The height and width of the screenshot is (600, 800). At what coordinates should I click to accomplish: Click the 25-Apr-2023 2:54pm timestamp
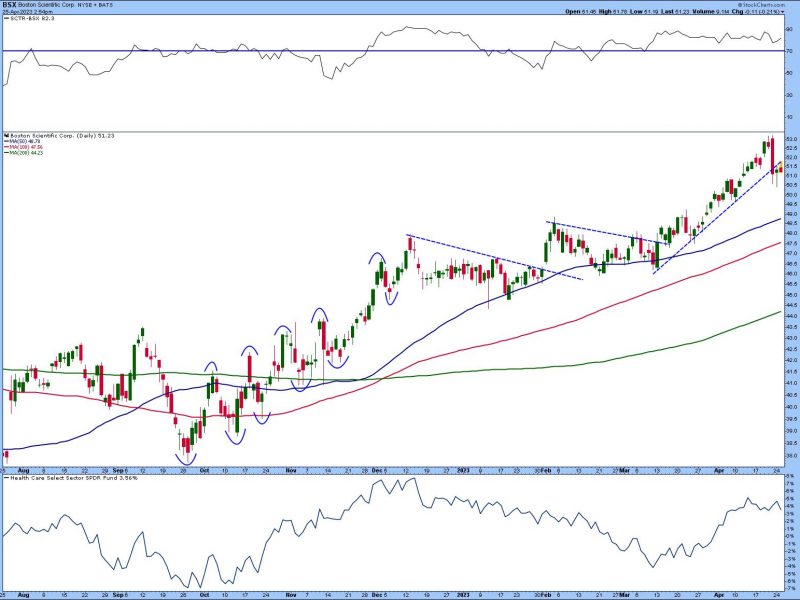[x=28, y=11]
